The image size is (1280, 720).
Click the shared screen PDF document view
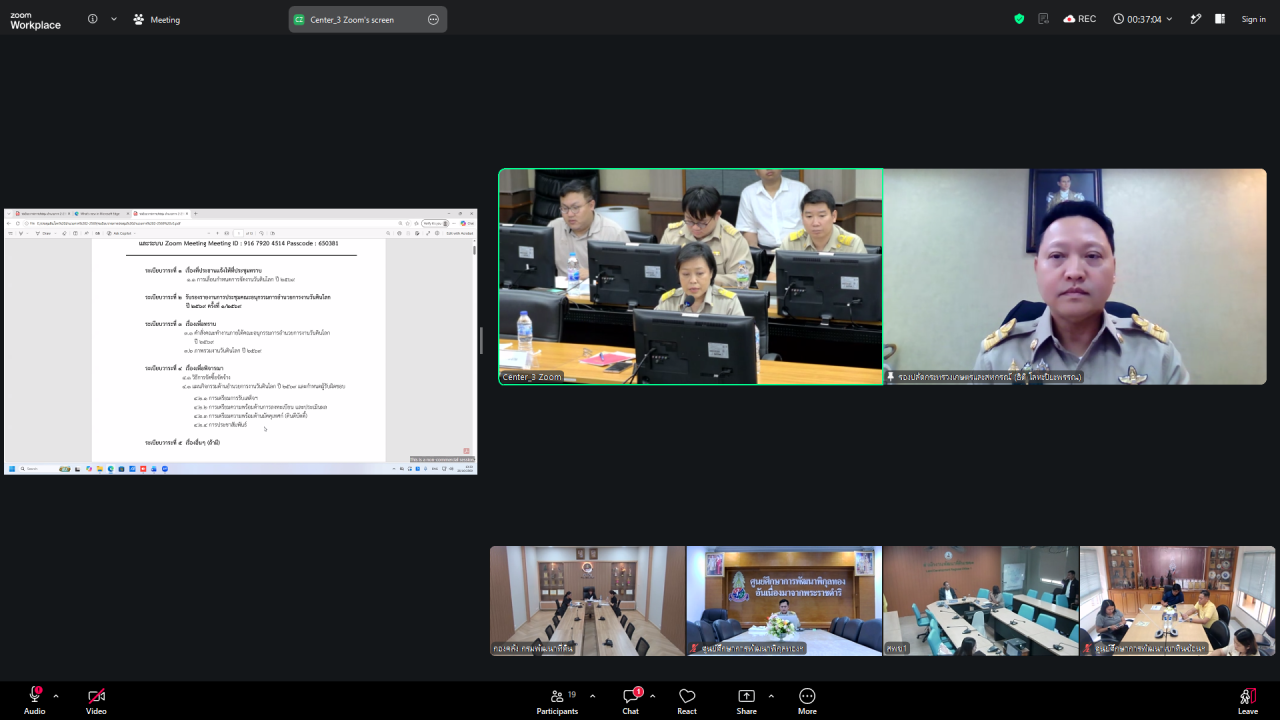click(x=241, y=342)
